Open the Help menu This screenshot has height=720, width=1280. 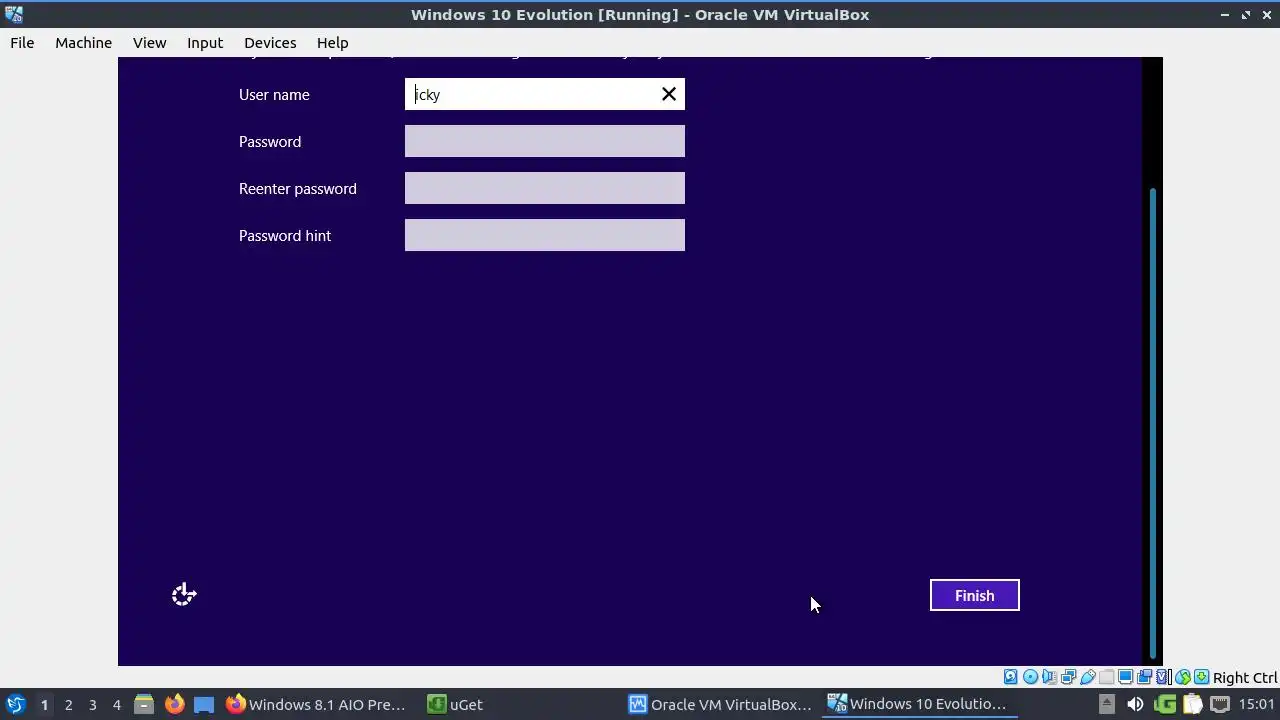(332, 43)
